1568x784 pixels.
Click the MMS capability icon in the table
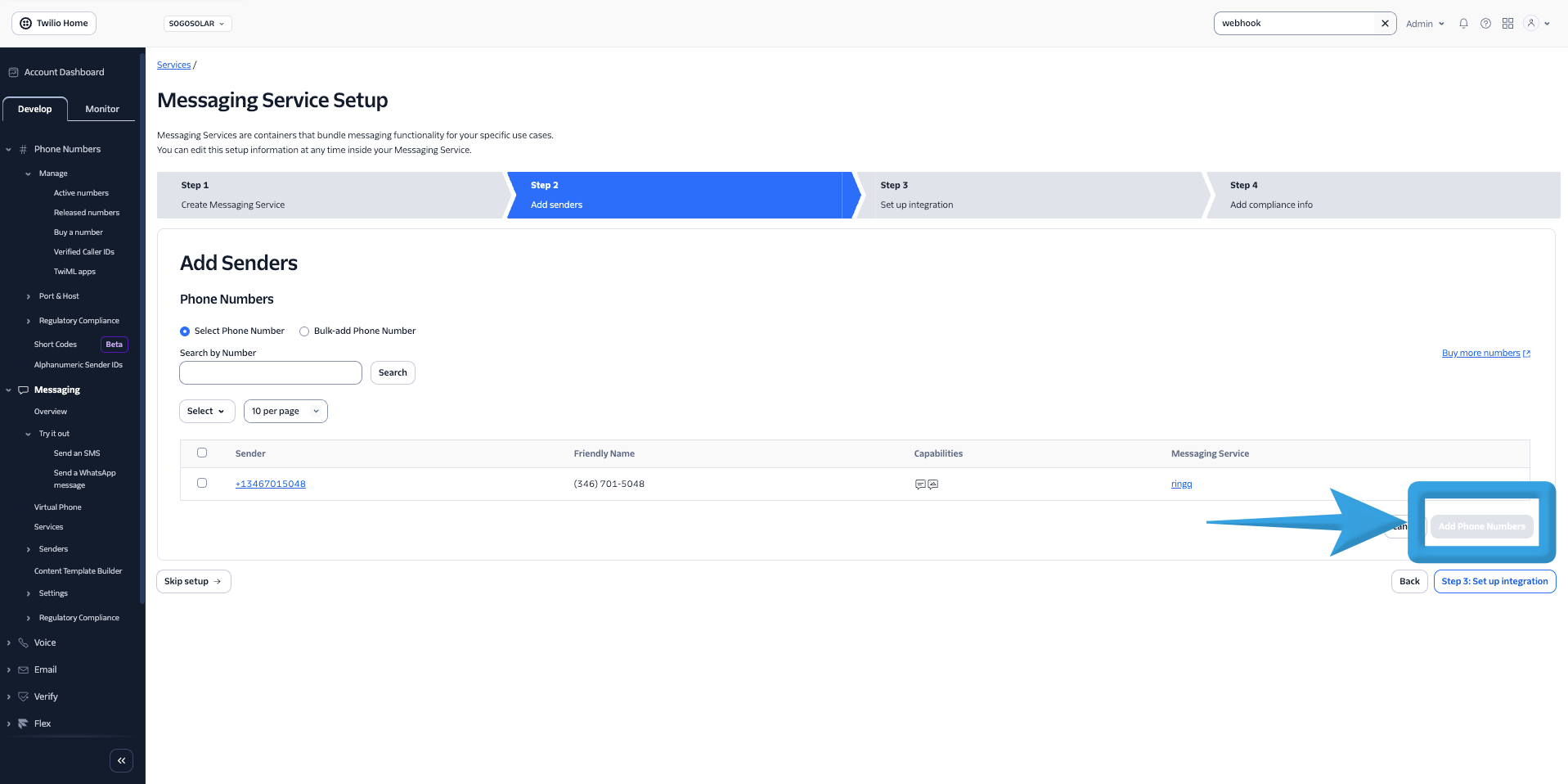coord(934,484)
